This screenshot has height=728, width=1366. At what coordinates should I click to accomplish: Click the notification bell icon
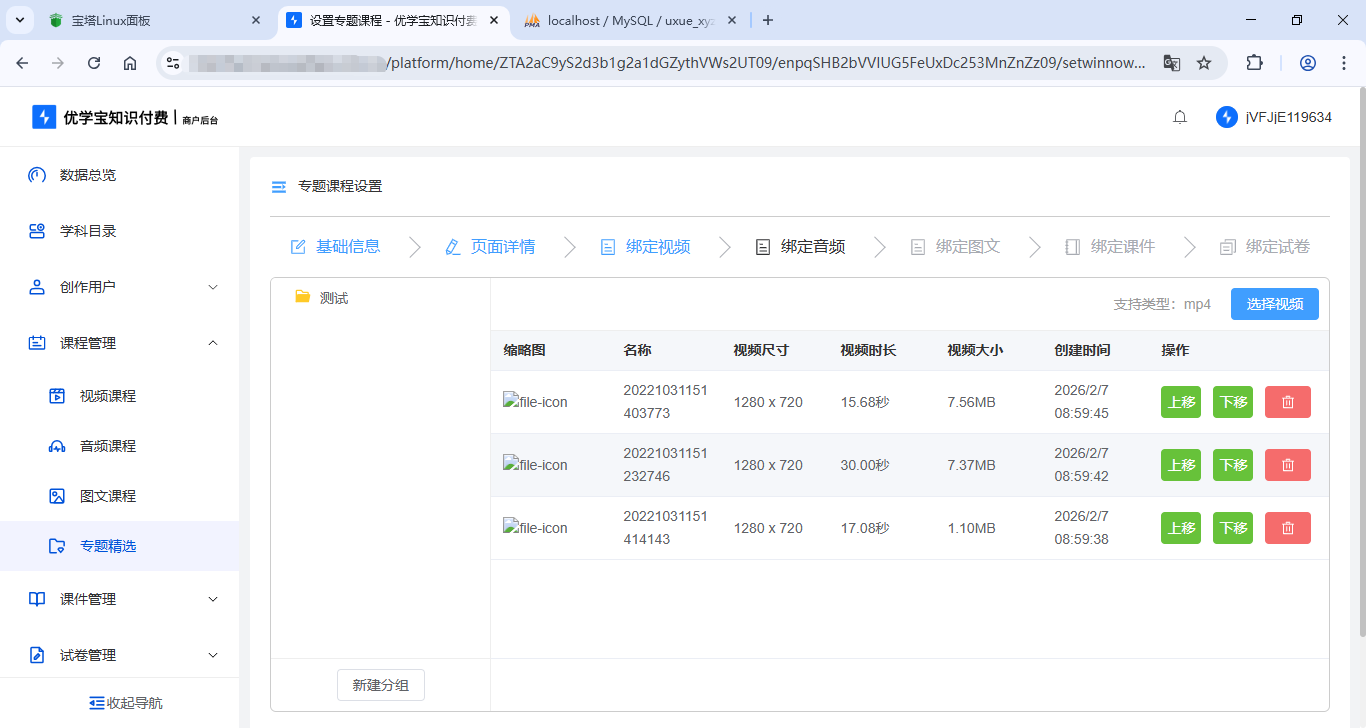coord(1180,117)
